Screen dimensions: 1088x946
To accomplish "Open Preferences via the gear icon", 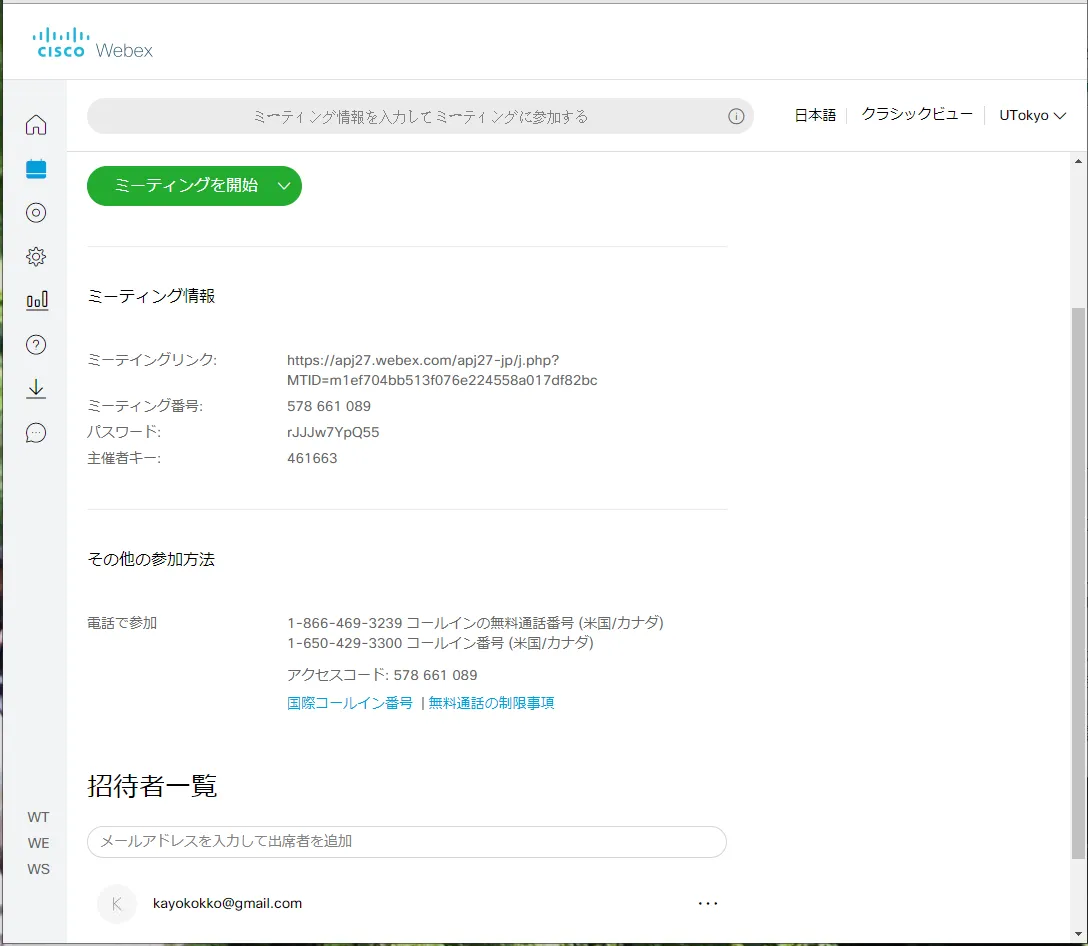I will 36,256.
